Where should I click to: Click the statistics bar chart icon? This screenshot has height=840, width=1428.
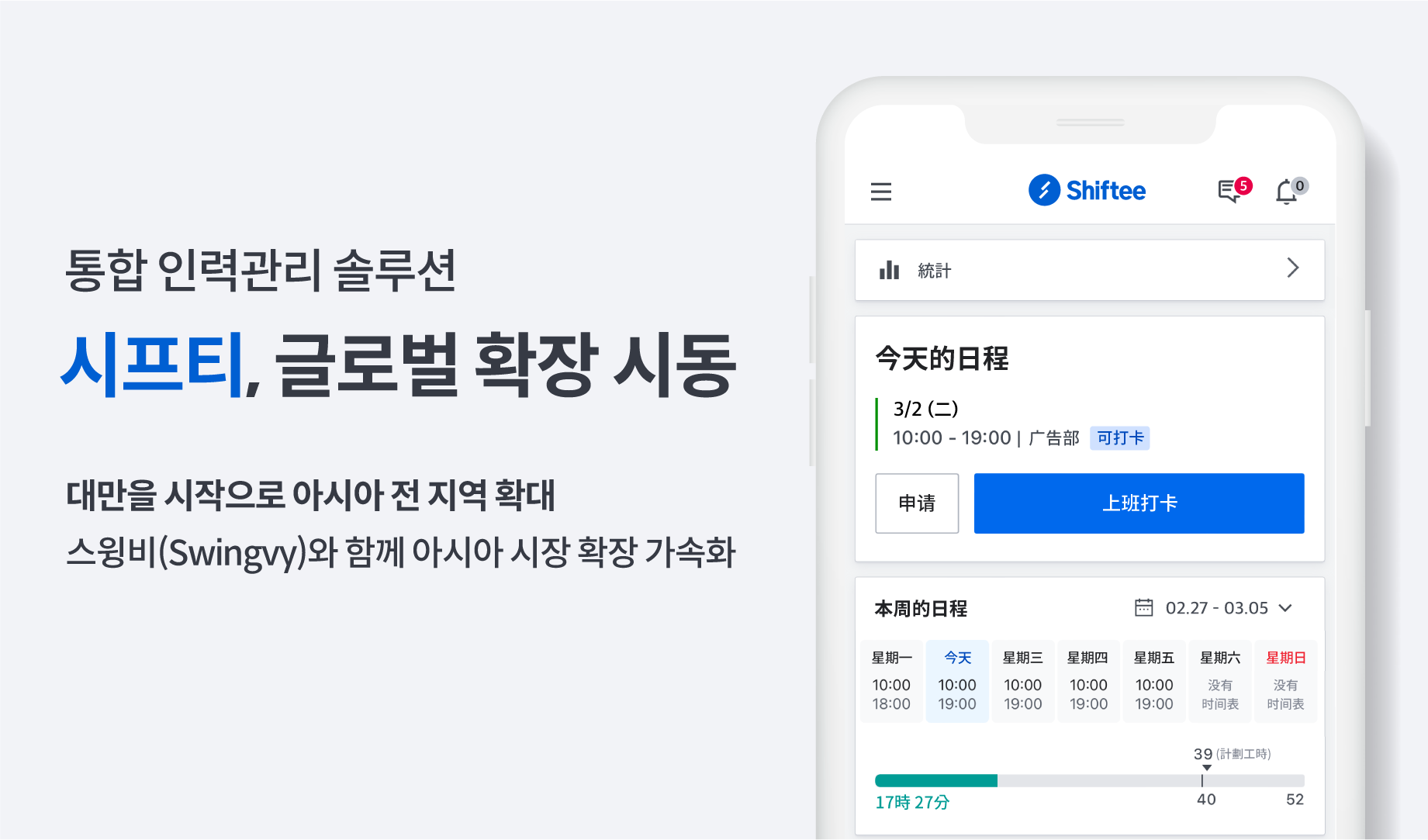[x=889, y=270]
